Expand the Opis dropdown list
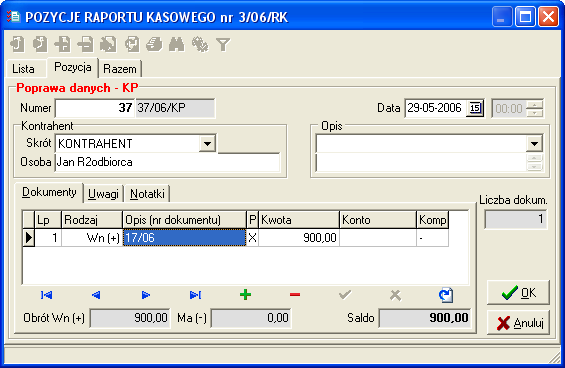This screenshot has height=368, width=565. pos(534,143)
